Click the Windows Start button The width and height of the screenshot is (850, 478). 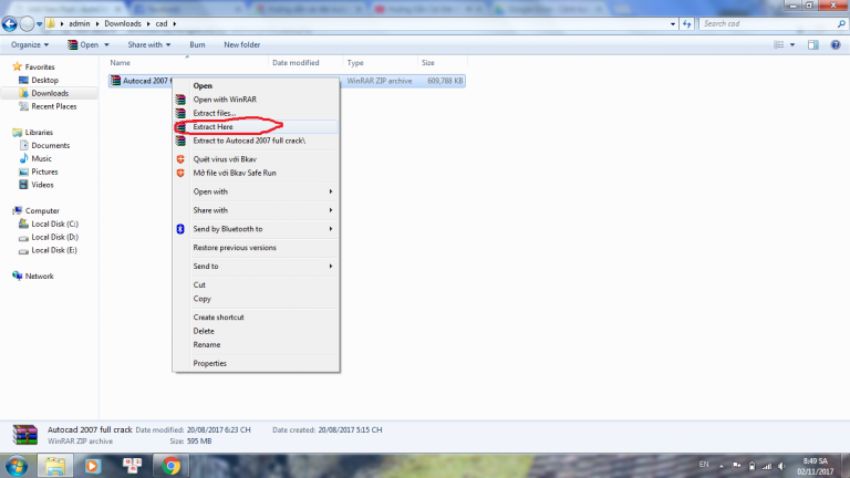[x=16, y=466]
